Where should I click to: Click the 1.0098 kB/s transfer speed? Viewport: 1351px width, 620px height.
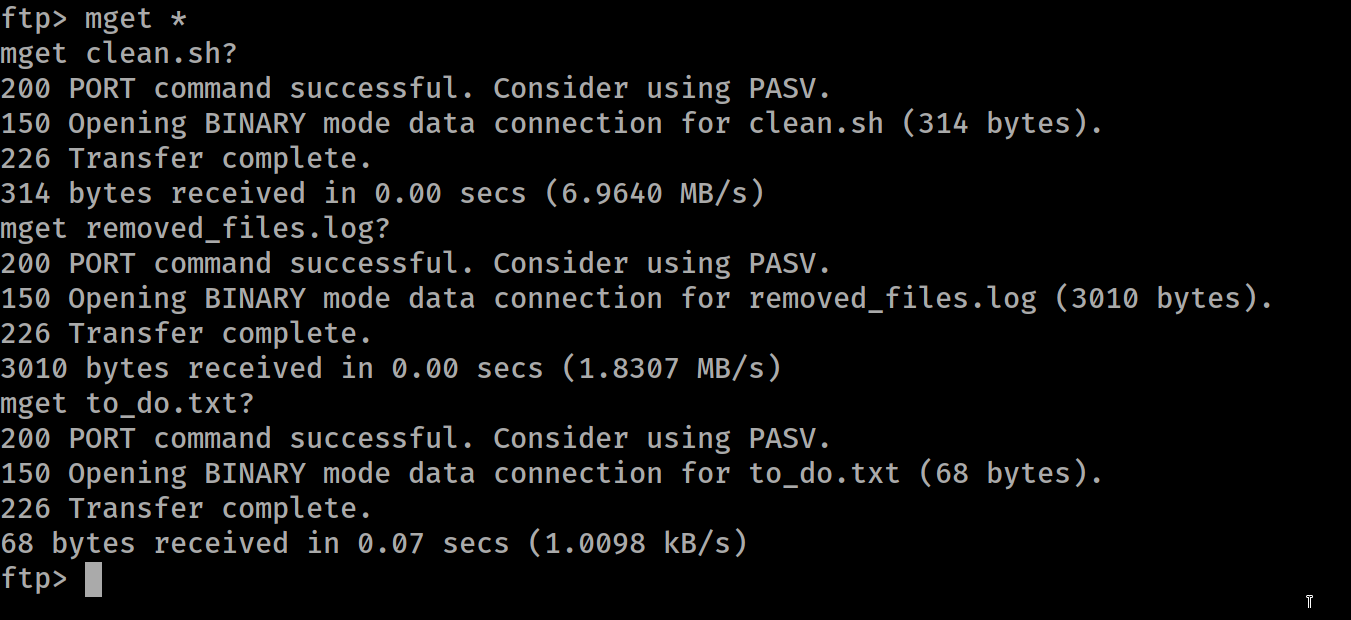tap(638, 543)
